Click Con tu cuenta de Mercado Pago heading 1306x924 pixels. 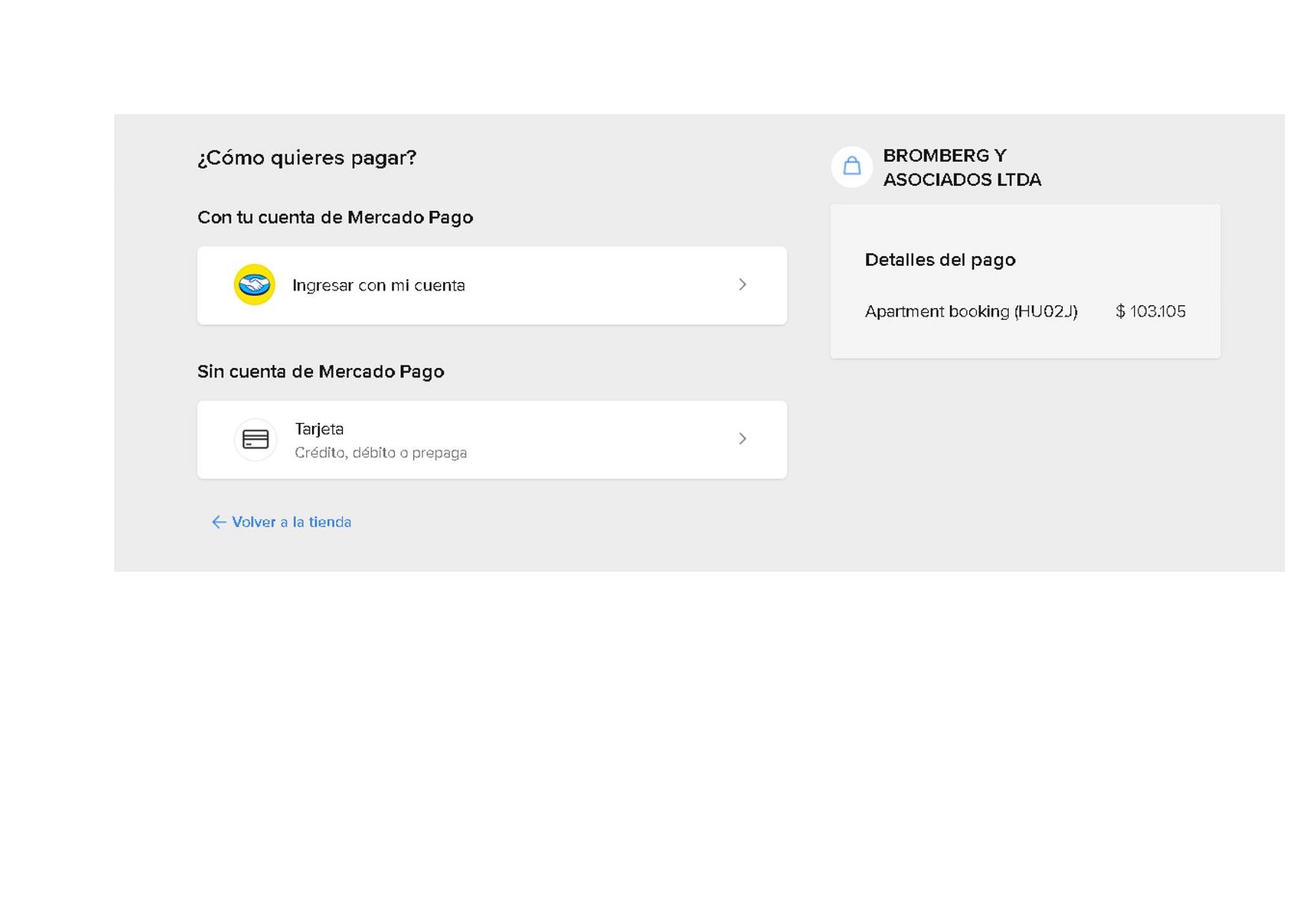point(335,218)
